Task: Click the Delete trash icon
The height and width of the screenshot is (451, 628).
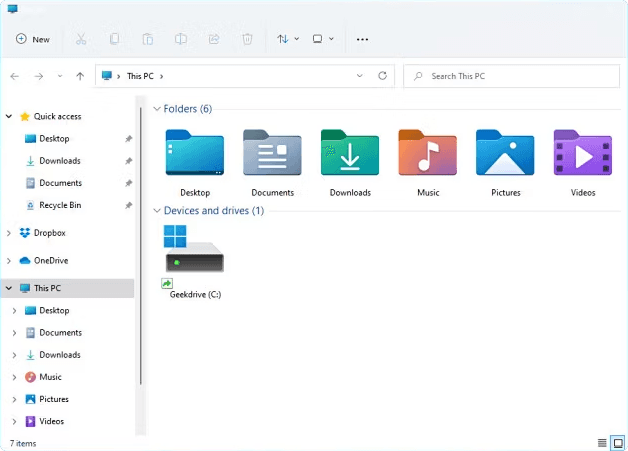Action: click(x=247, y=39)
